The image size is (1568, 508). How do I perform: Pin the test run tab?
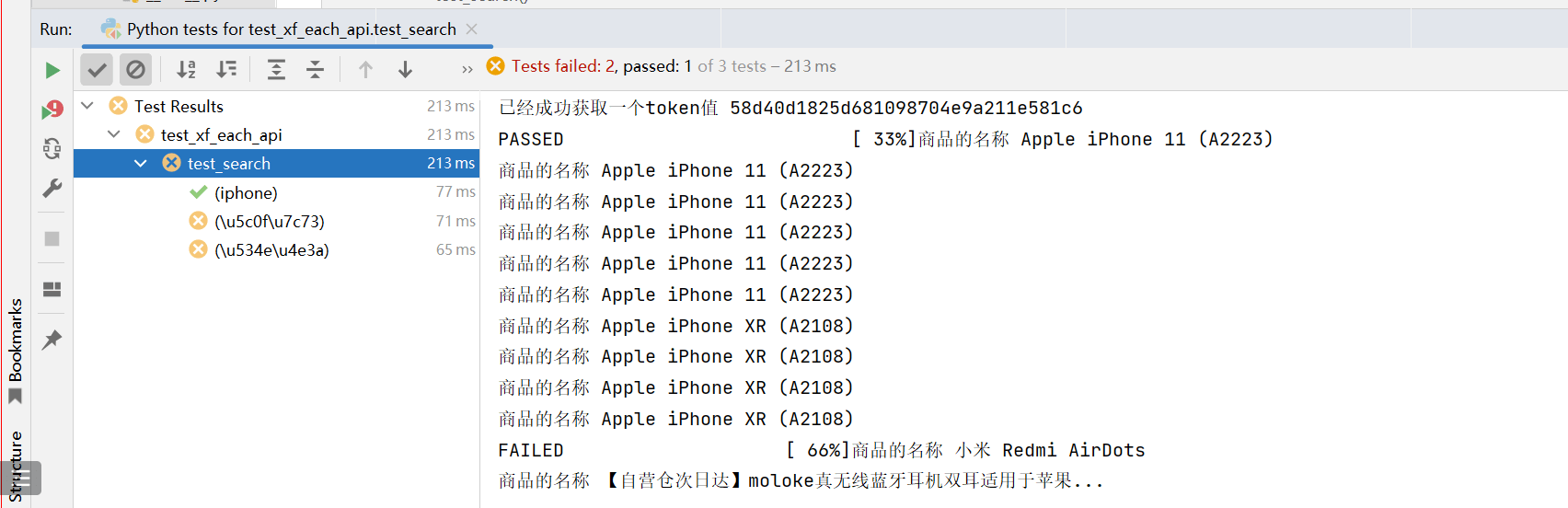[x=52, y=340]
